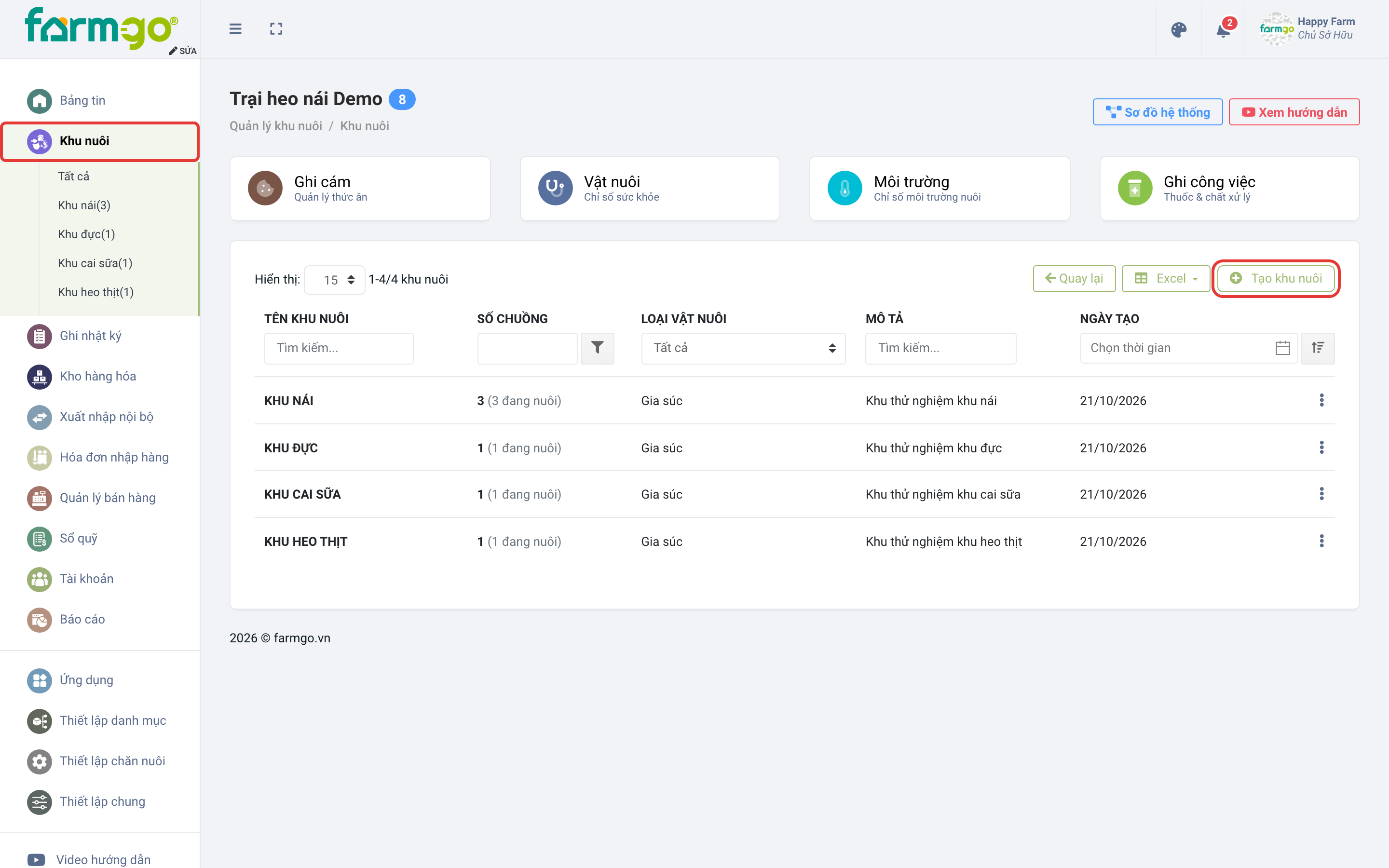Image resolution: width=1389 pixels, height=868 pixels.
Task: Open Sơ đồ hệ thống button
Action: click(1157, 112)
